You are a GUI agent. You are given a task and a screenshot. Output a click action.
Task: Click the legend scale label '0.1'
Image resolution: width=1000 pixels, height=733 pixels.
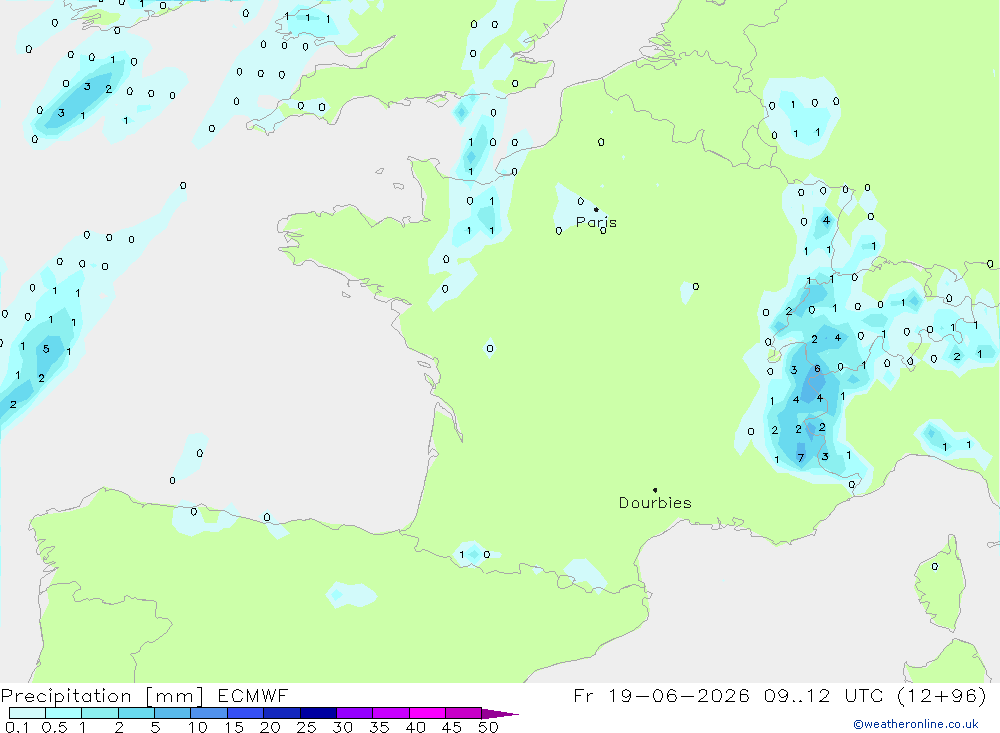pyautogui.click(x=17, y=727)
